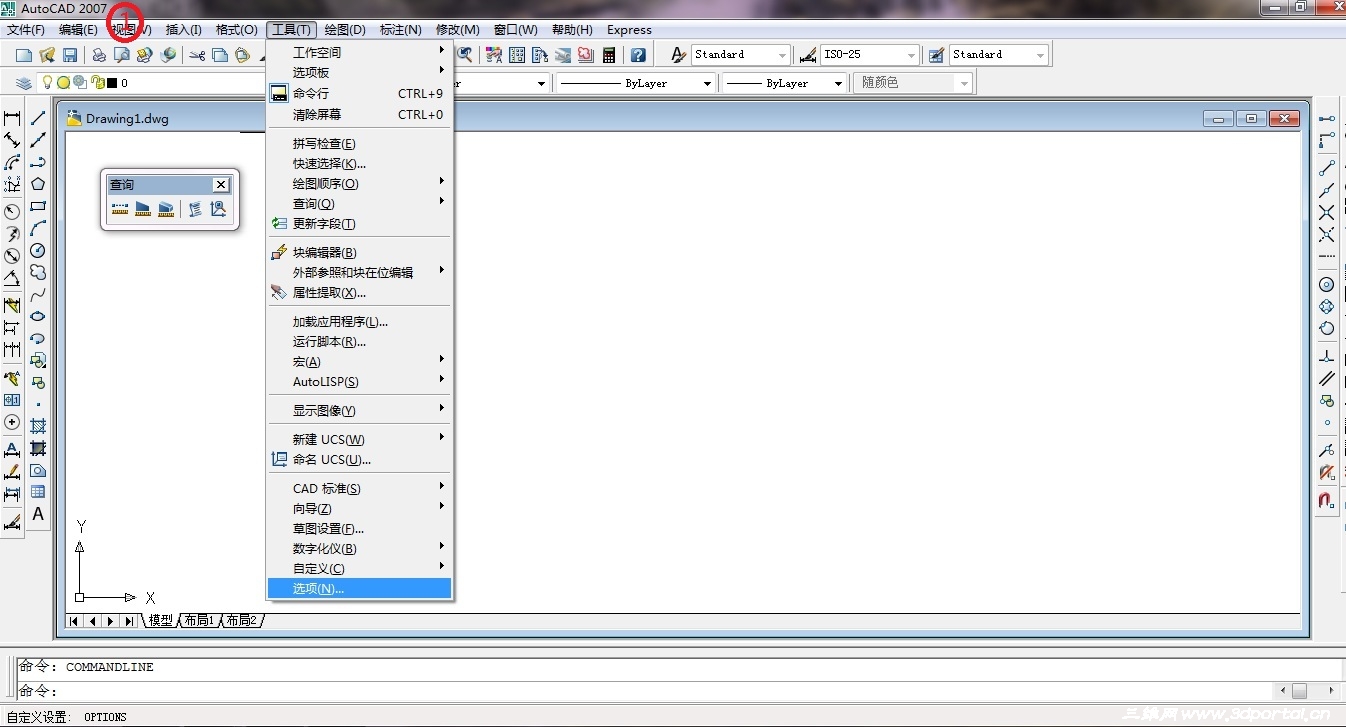Click the black layer color swatch

coord(112,84)
